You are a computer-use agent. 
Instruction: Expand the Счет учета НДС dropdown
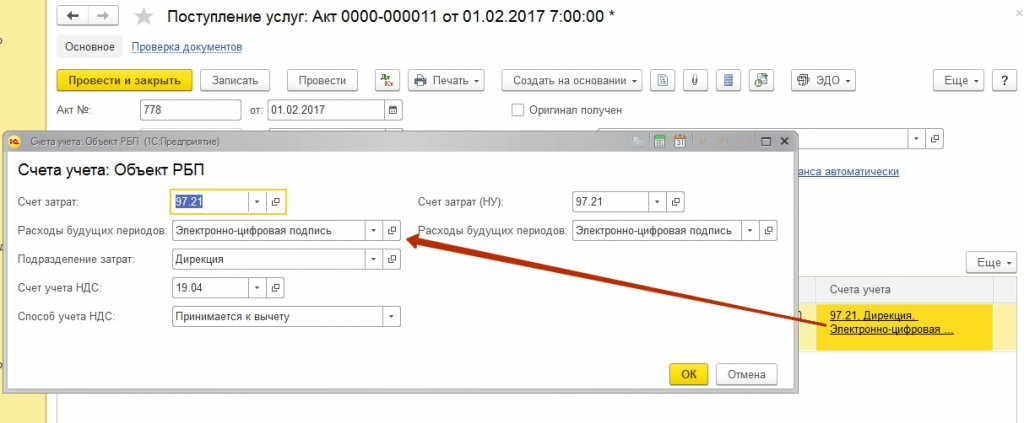(x=256, y=288)
